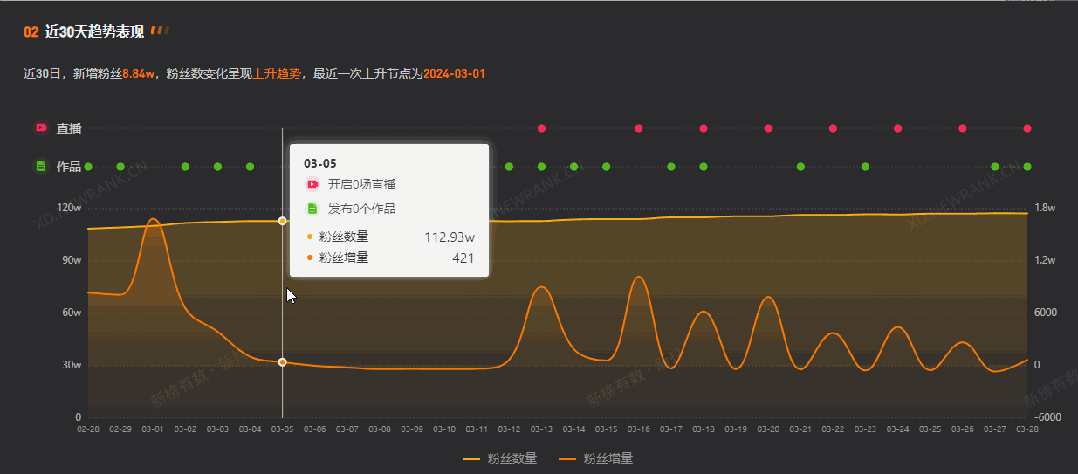Image resolution: width=1078 pixels, height=474 pixels.
Task: Click the 6000 right axis label
Action: (1045, 312)
